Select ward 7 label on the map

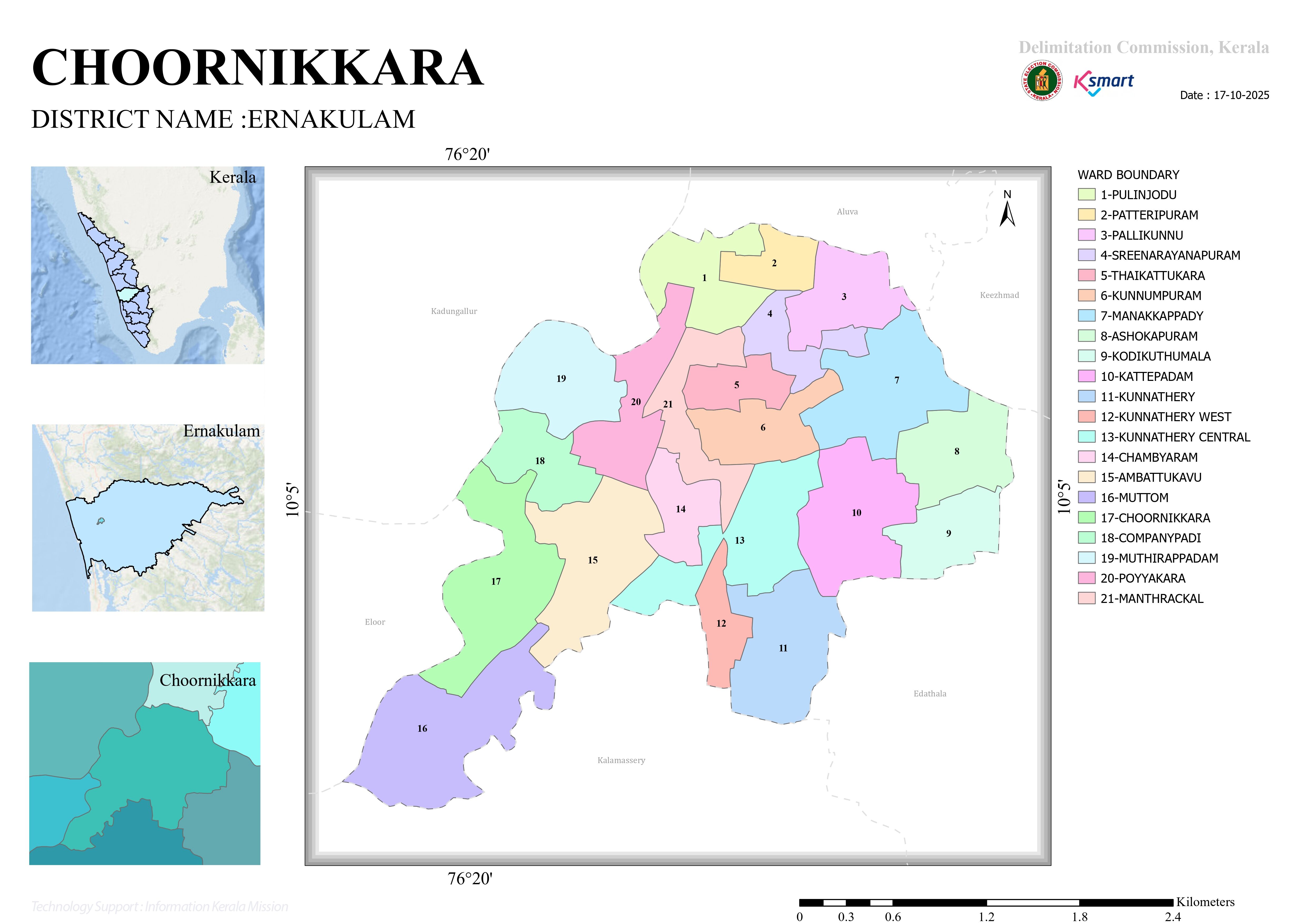pos(897,380)
